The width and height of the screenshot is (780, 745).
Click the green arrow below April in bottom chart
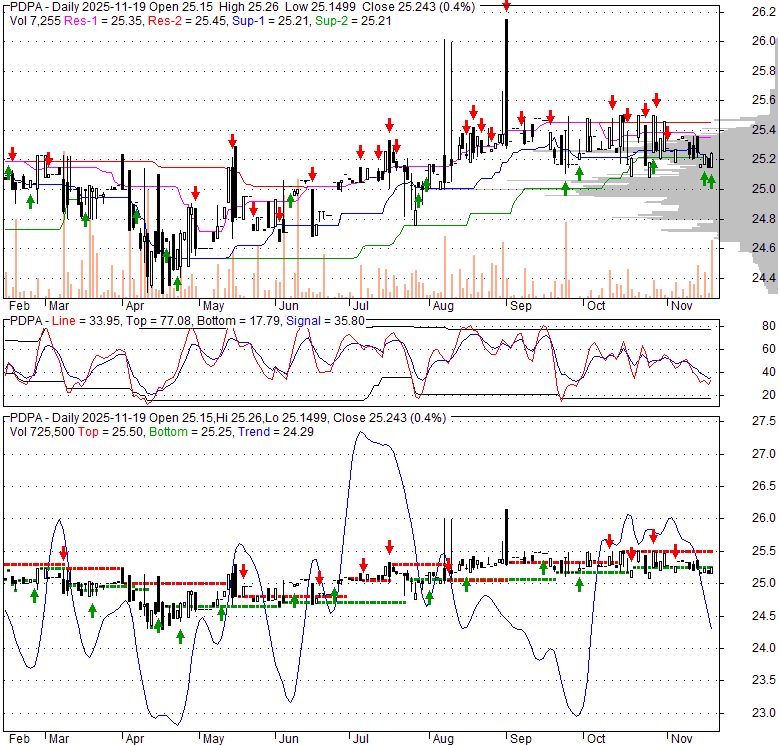[157, 624]
